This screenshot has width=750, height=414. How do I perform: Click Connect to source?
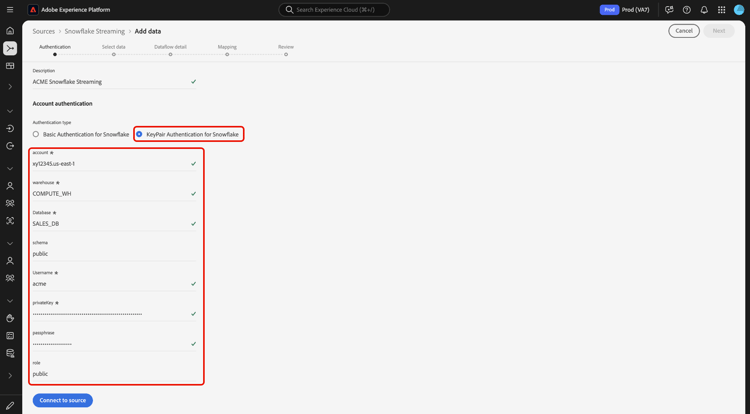pyautogui.click(x=63, y=400)
